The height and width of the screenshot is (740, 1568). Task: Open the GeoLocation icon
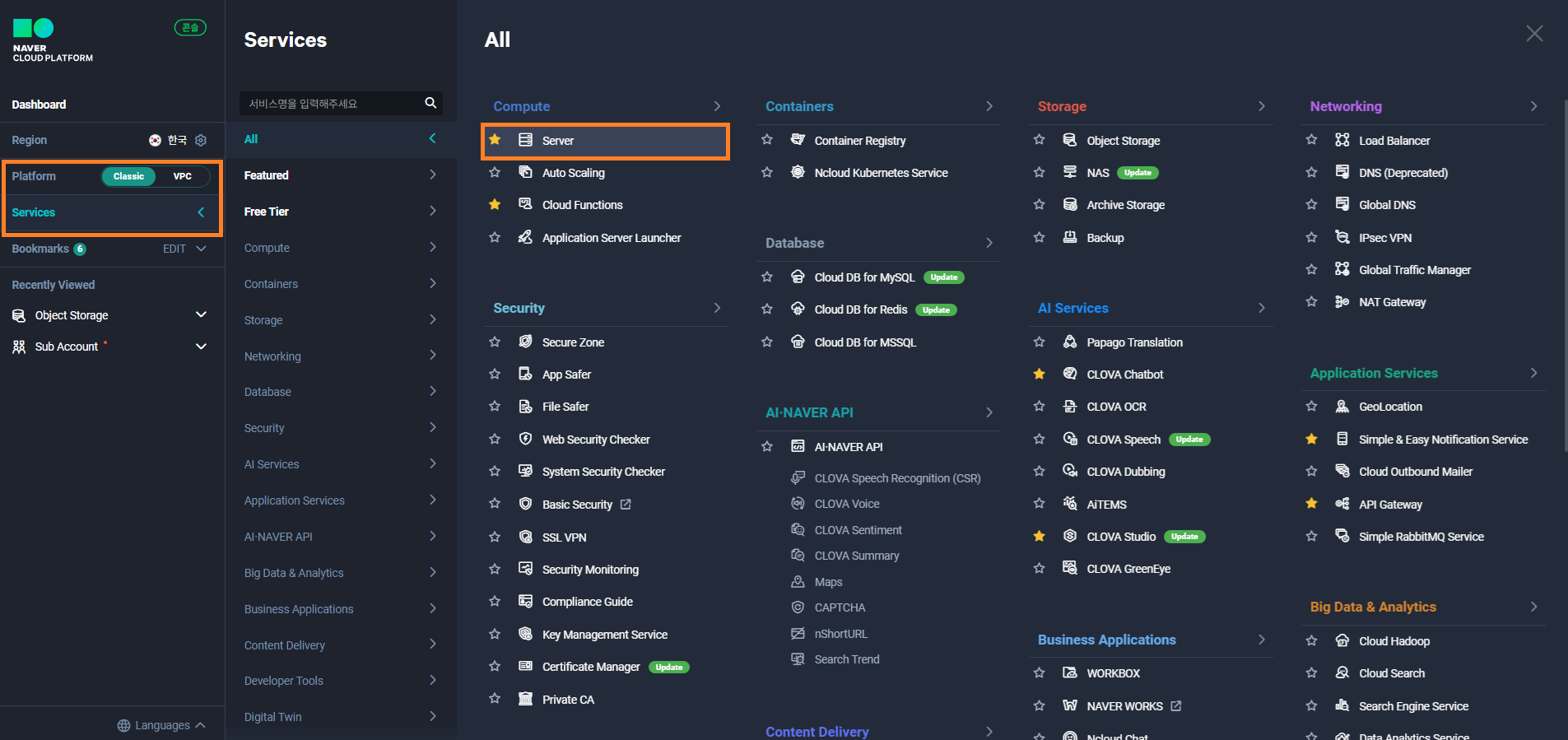tap(1342, 406)
